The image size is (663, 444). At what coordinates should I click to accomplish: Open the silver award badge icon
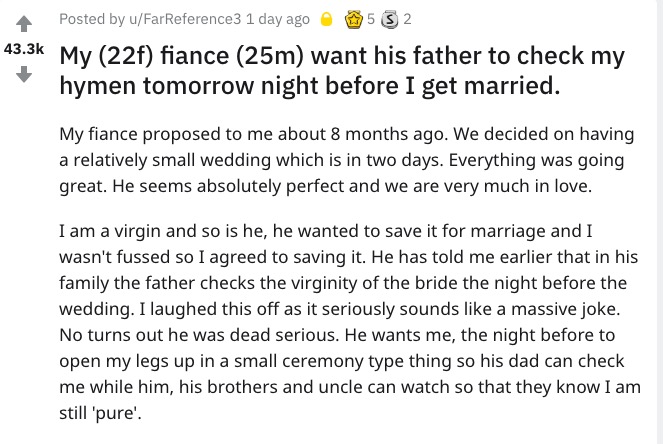coord(389,19)
